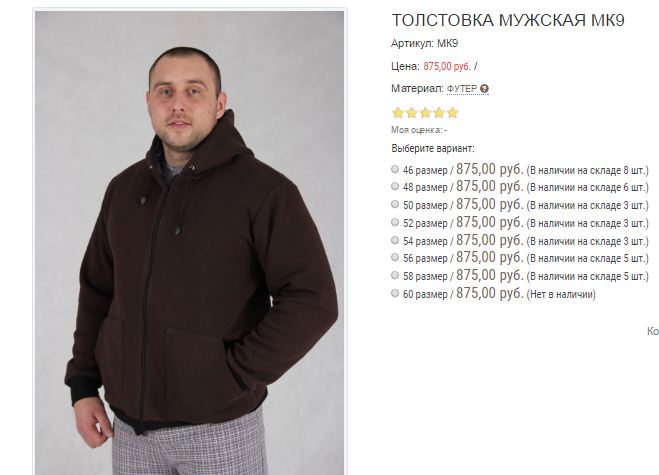Click the Артикул: МК9 text
The image size is (659, 475).
(424, 43)
